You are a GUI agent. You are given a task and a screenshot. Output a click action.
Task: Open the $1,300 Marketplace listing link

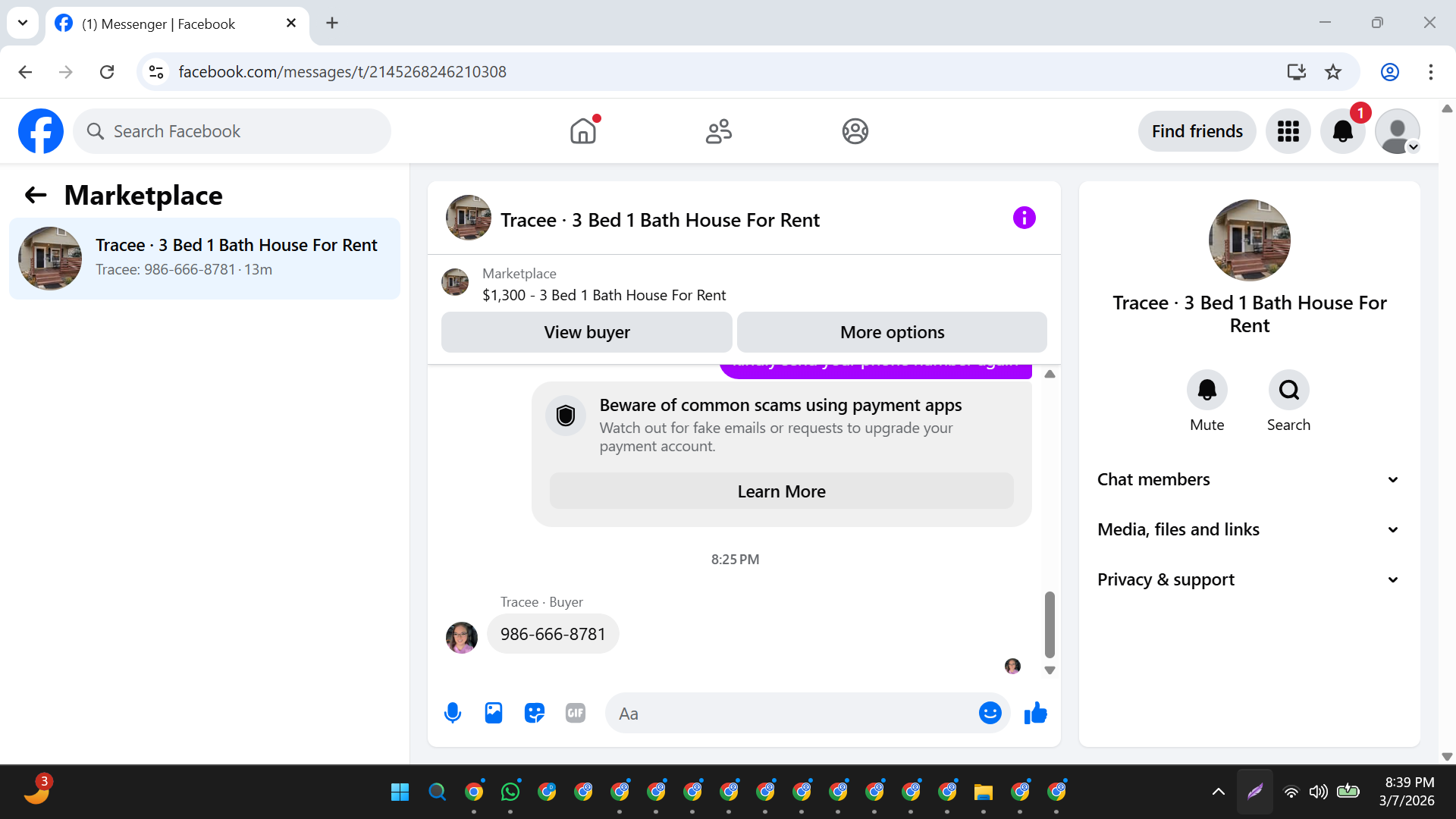point(604,295)
